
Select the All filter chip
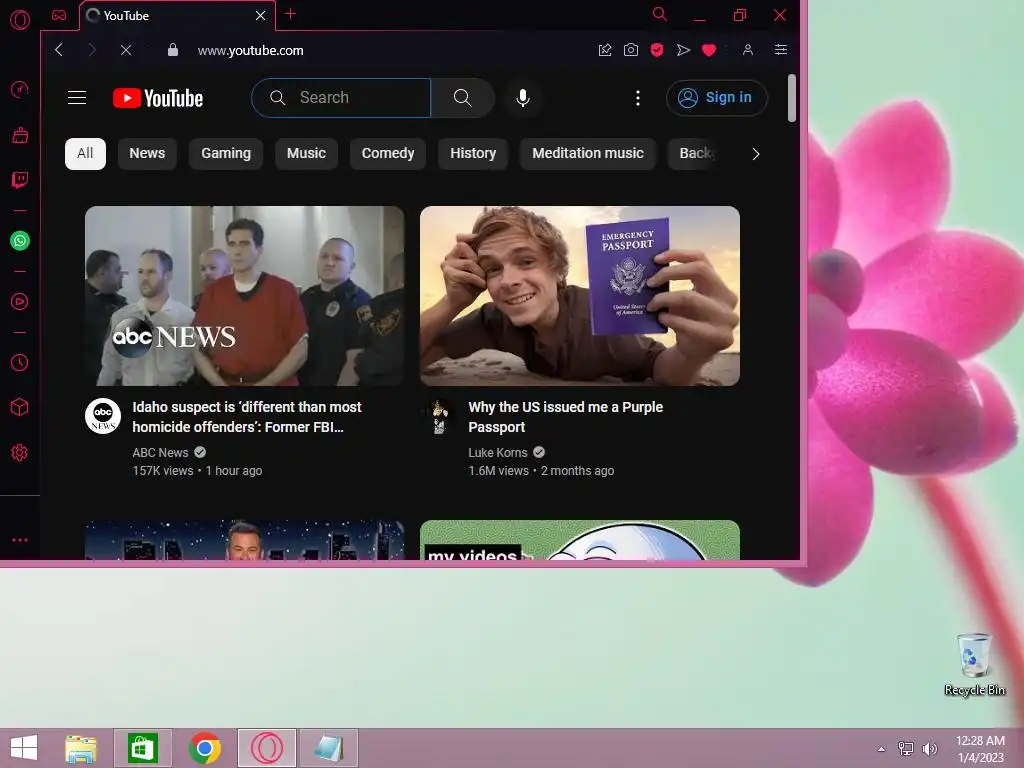[85, 153]
